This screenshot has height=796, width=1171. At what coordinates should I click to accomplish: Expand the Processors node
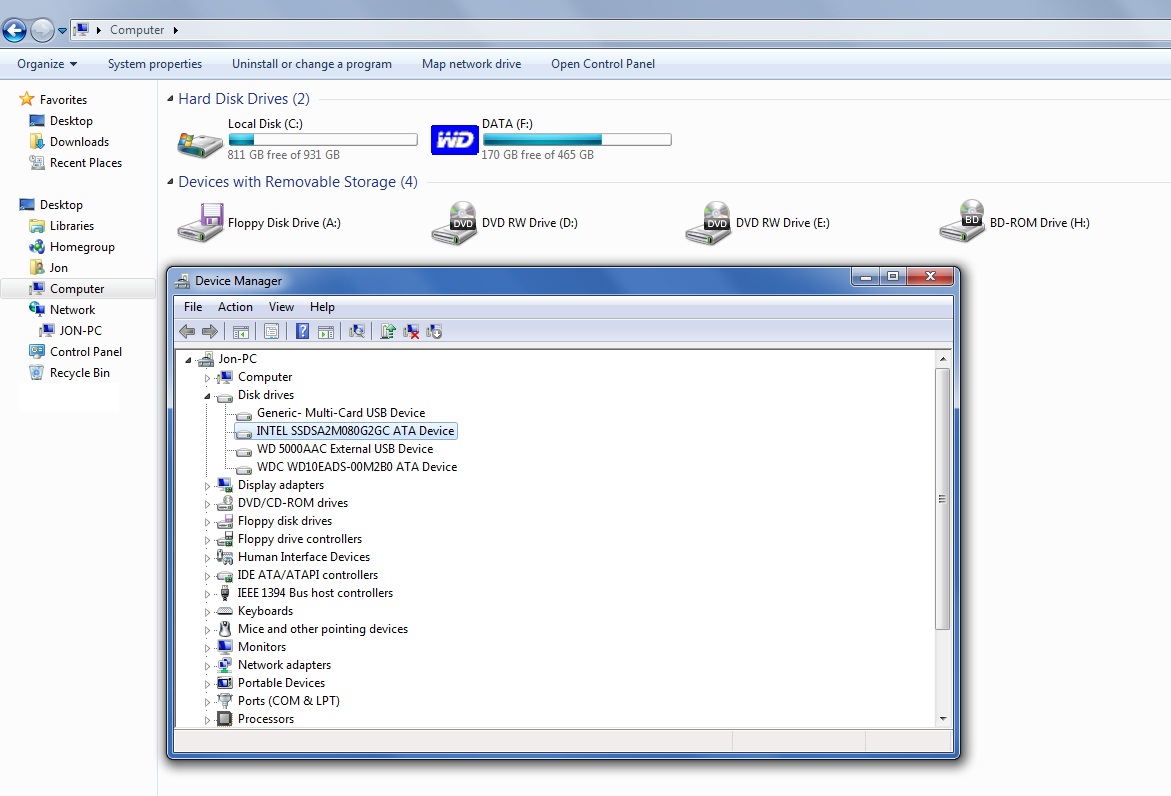click(208, 720)
